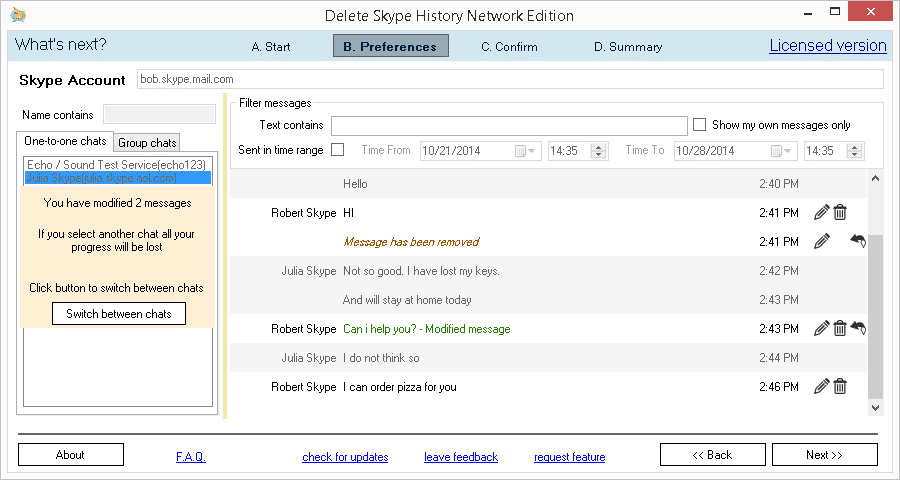Focus the Name contains field
Viewport: 900px width, 480px height.
(160, 114)
